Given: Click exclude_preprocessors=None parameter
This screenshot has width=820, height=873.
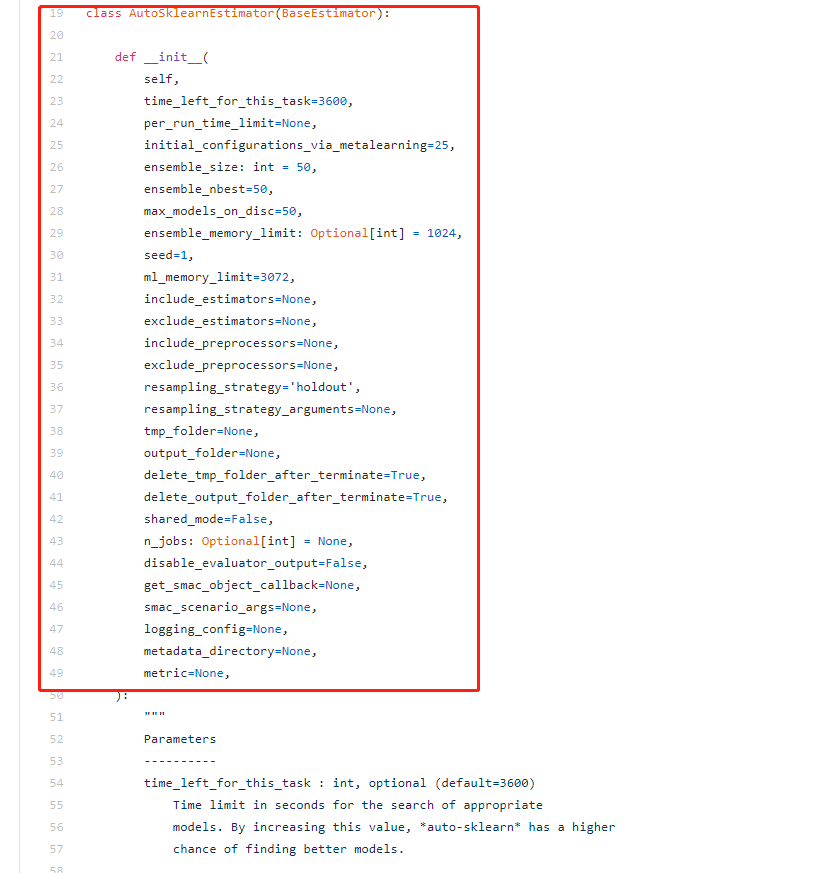Looking at the screenshot, I should [238, 365].
